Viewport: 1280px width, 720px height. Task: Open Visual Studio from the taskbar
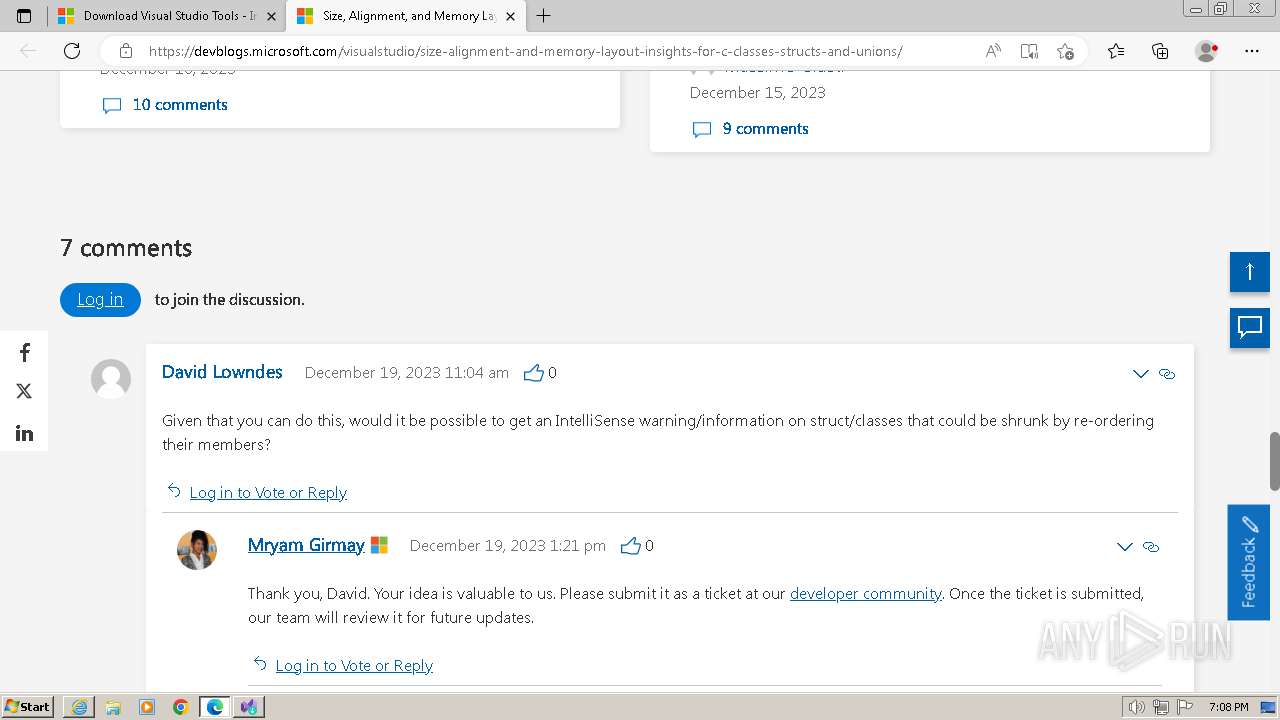click(x=248, y=707)
